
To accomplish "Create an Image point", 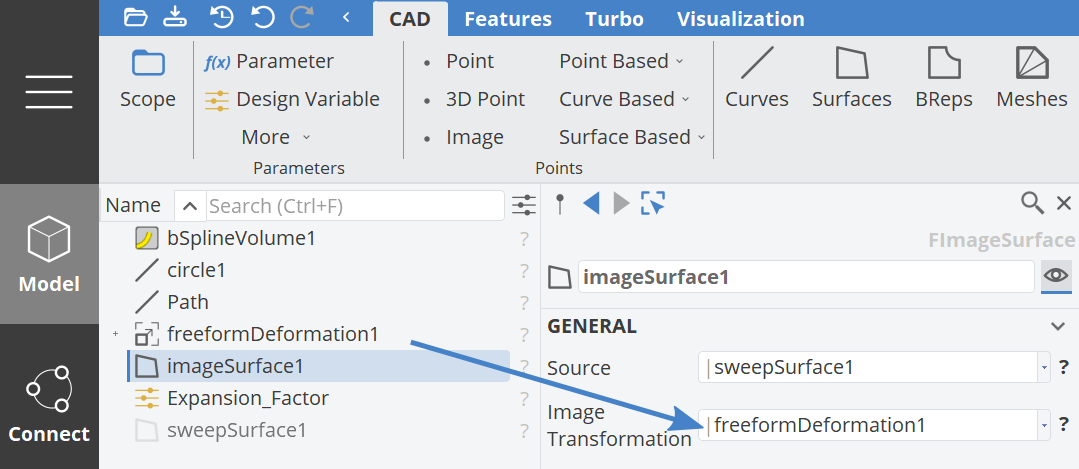I will (x=464, y=138).
